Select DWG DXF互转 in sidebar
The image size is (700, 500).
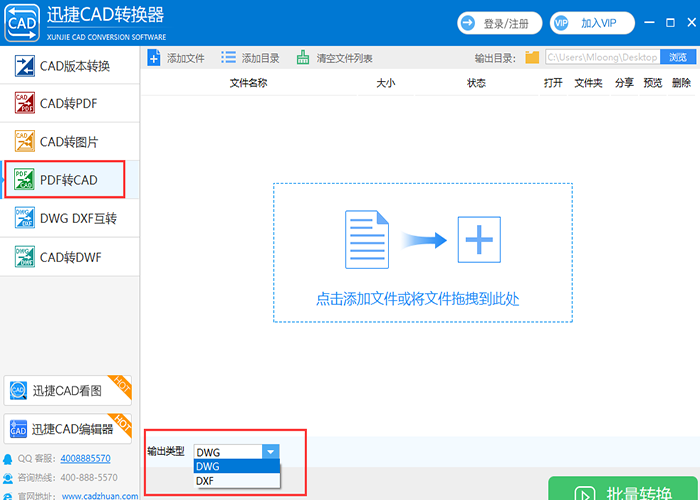[70, 218]
